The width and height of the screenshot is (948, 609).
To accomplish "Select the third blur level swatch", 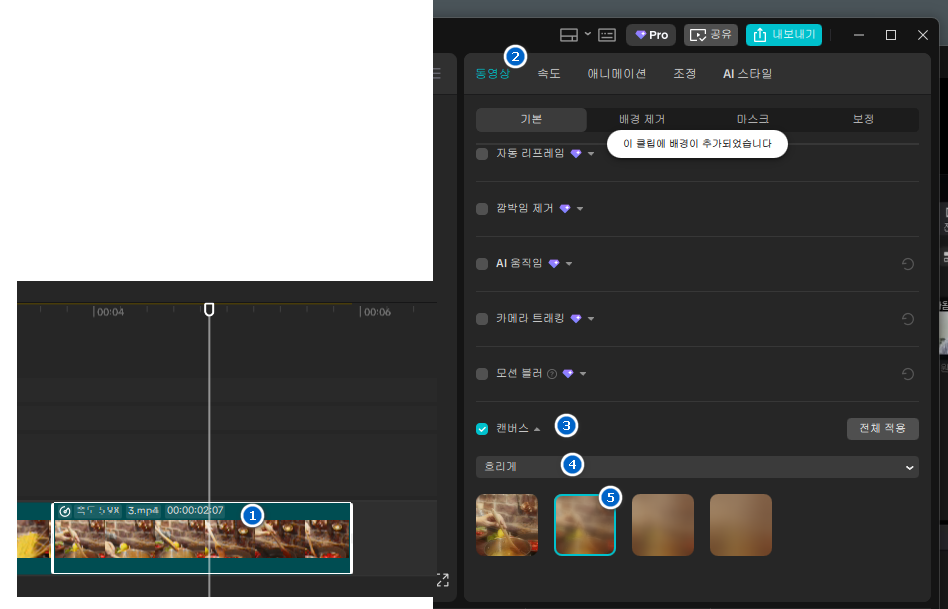I will (662, 524).
